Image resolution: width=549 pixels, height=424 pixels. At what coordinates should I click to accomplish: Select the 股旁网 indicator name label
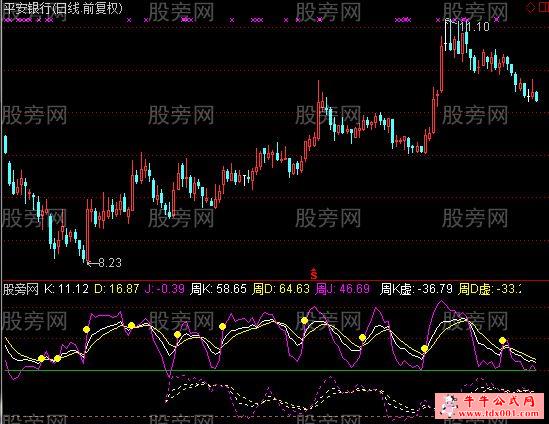pyautogui.click(x=20, y=290)
